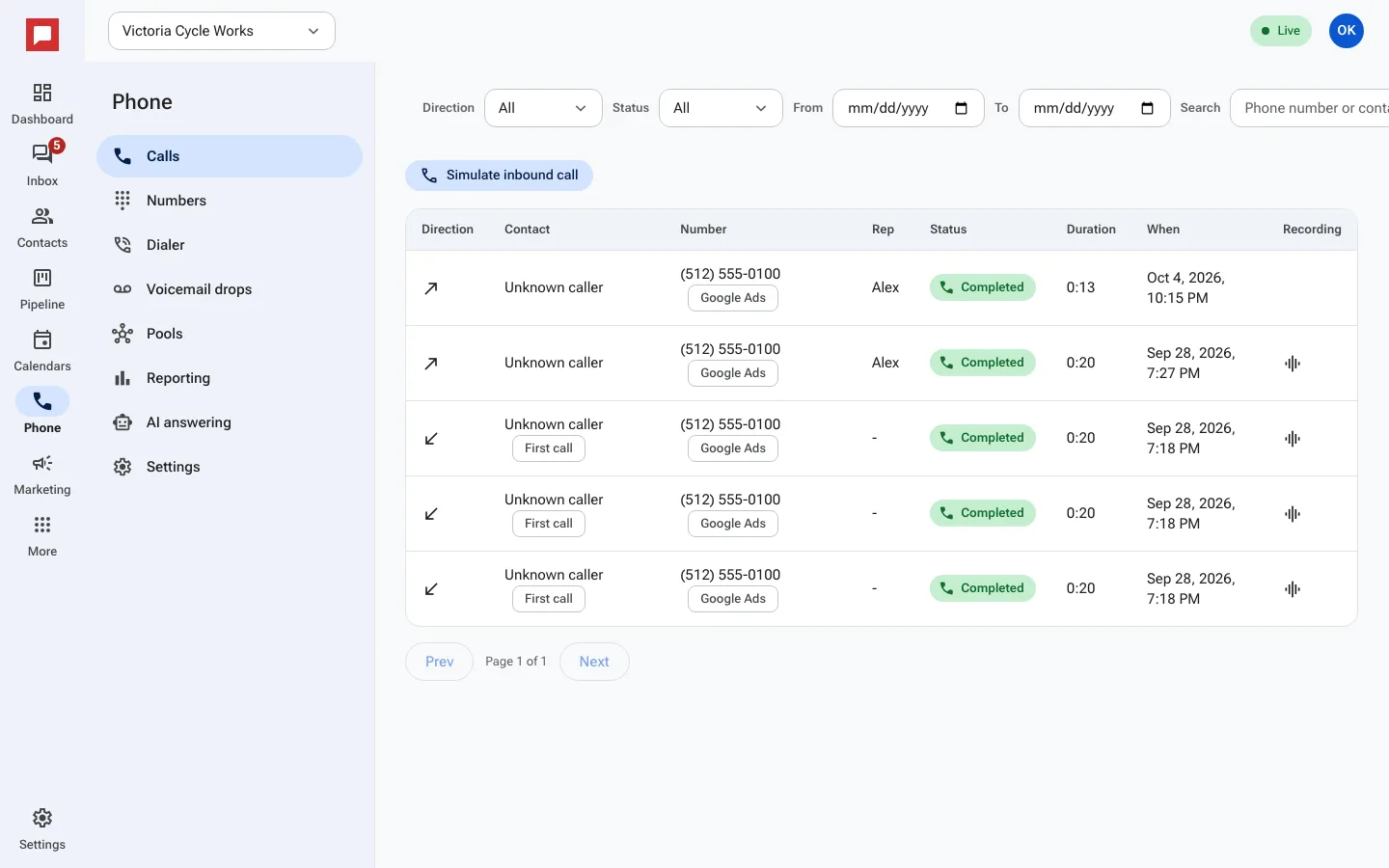Image resolution: width=1389 pixels, height=868 pixels.
Task: Click the Page 1 of 1 label
Action: (516, 662)
